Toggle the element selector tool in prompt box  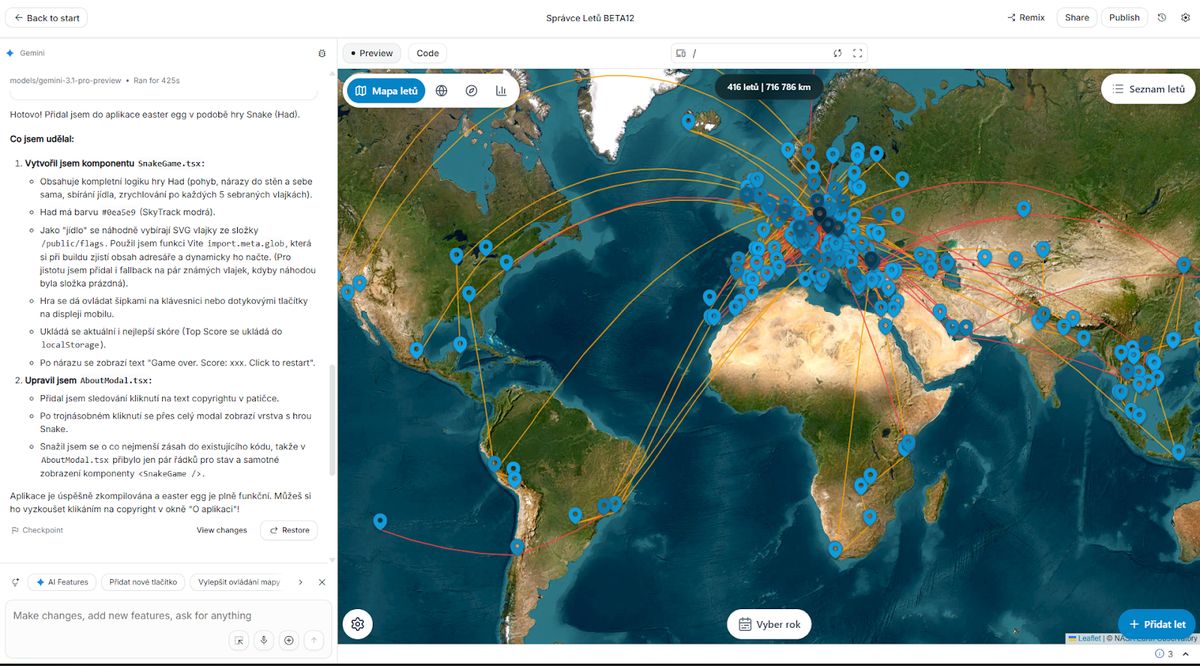coord(239,641)
